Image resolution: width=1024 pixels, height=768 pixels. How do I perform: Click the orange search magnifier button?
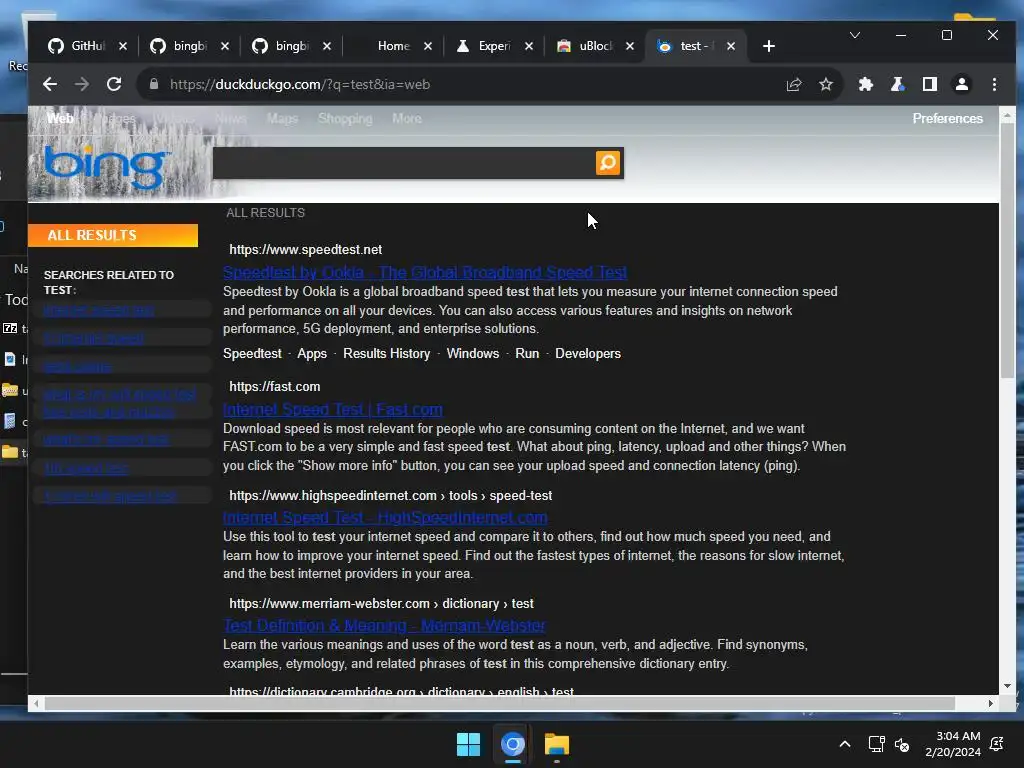pos(607,163)
